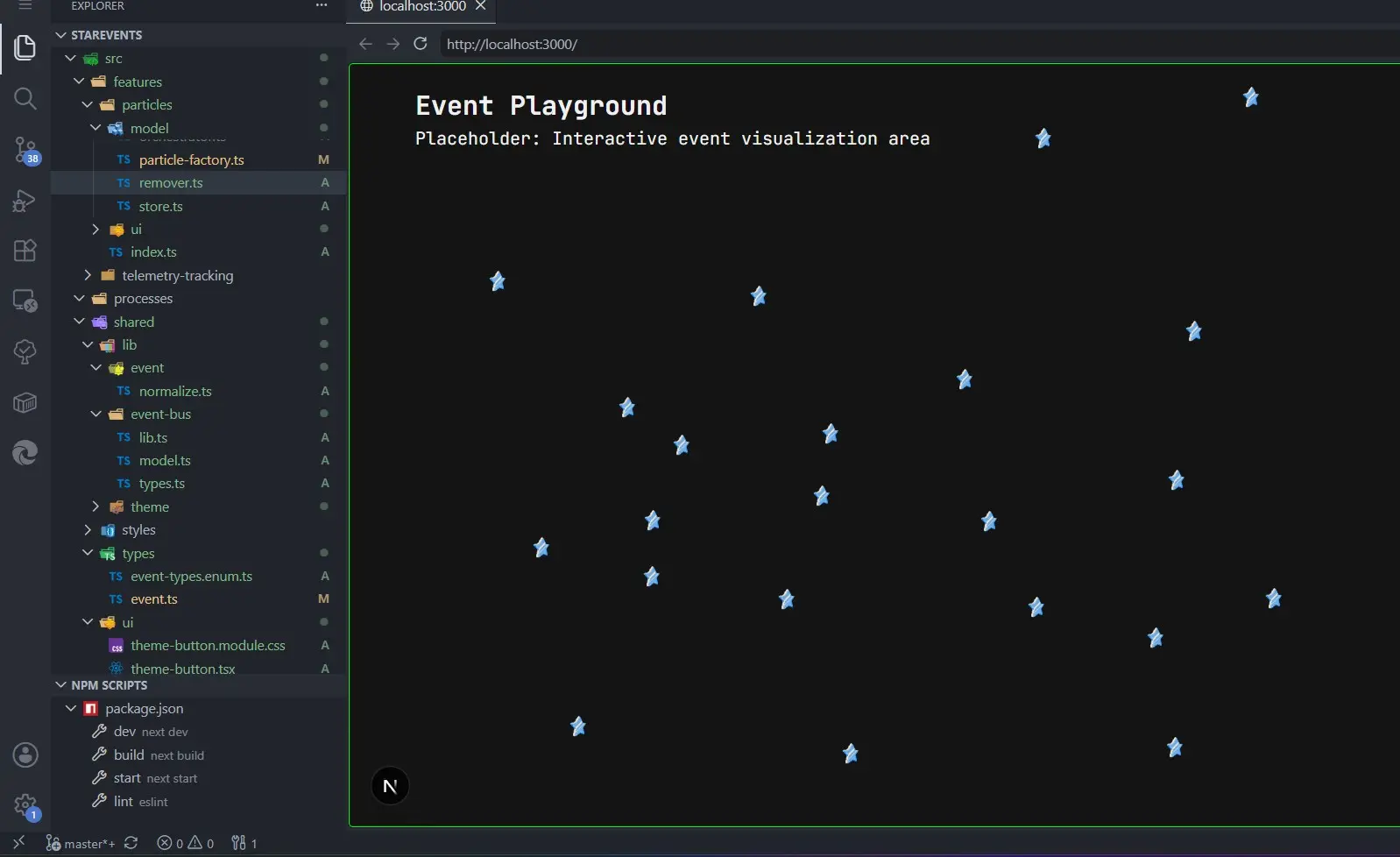1400x857 pixels.
Task: Collapse the shared folder
Action: pos(79,322)
